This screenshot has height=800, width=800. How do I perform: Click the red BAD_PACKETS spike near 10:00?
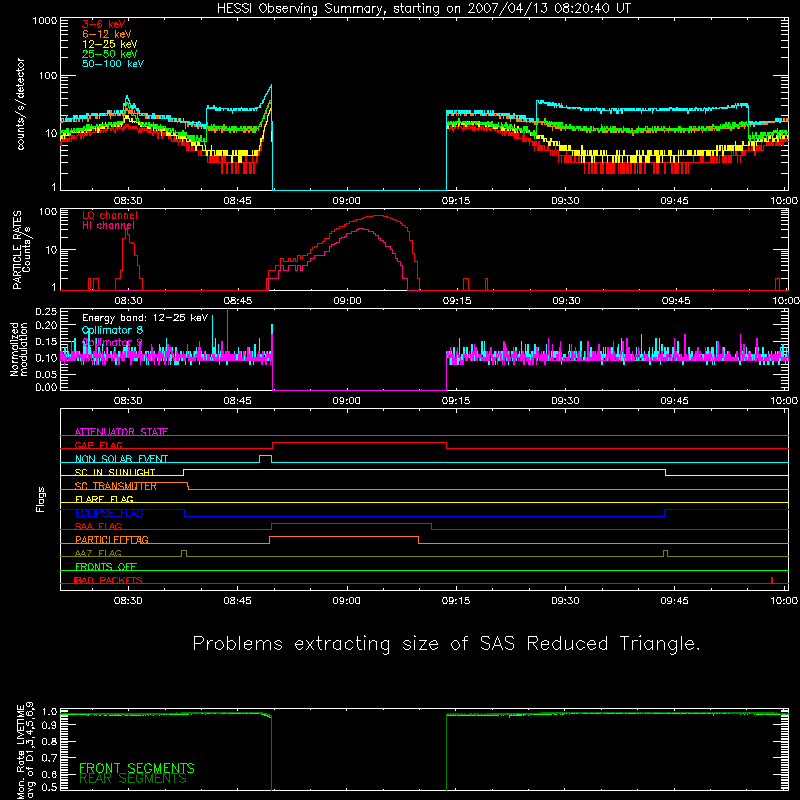[772, 580]
